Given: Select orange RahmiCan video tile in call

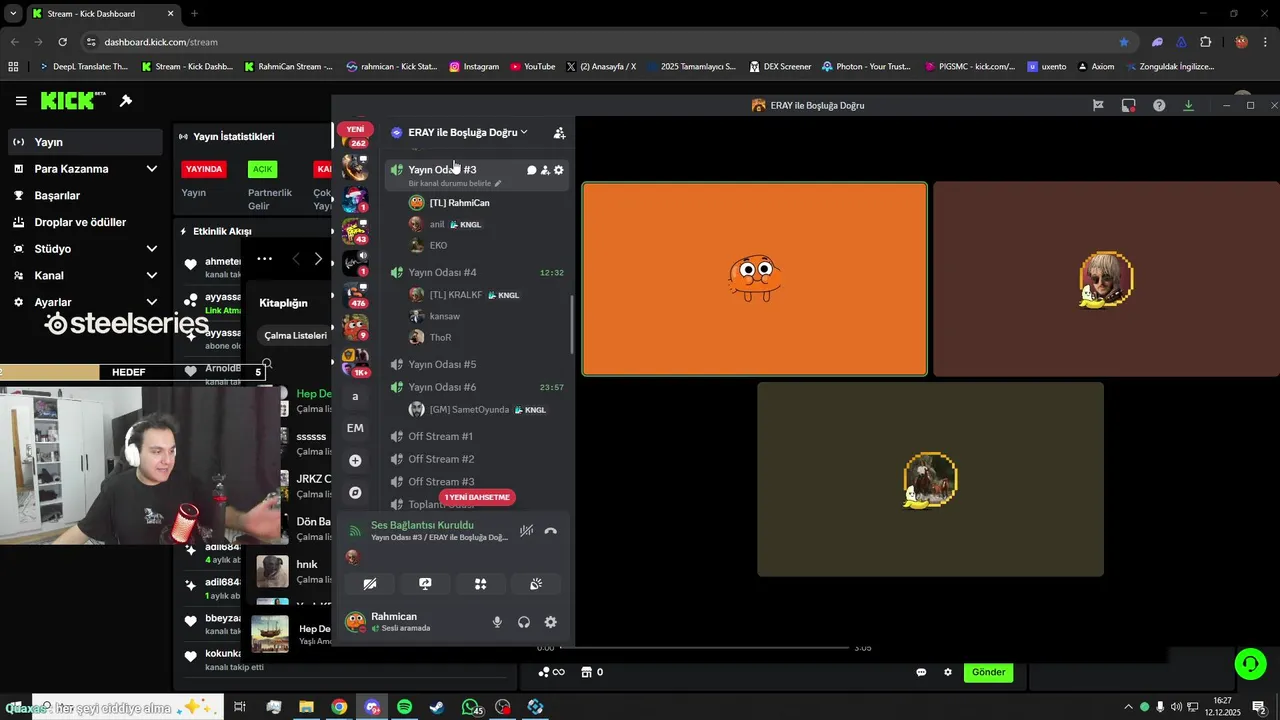Looking at the screenshot, I should [755, 279].
